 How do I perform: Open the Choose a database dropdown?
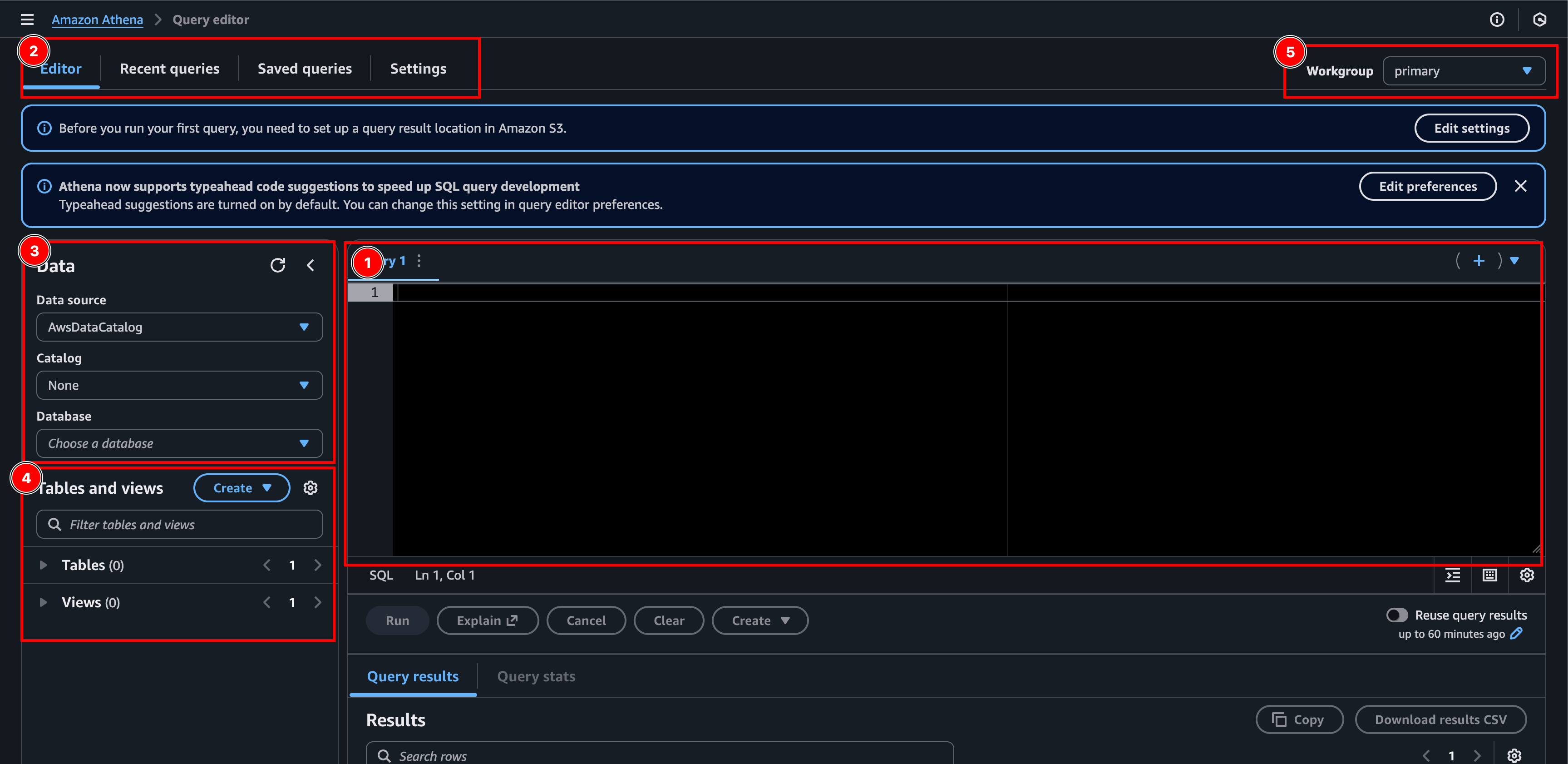coord(179,443)
